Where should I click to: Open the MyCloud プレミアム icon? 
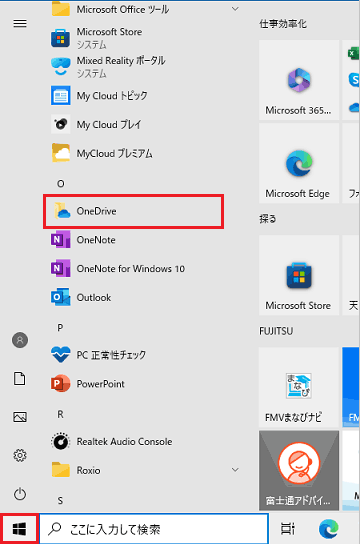(x=61, y=153)
